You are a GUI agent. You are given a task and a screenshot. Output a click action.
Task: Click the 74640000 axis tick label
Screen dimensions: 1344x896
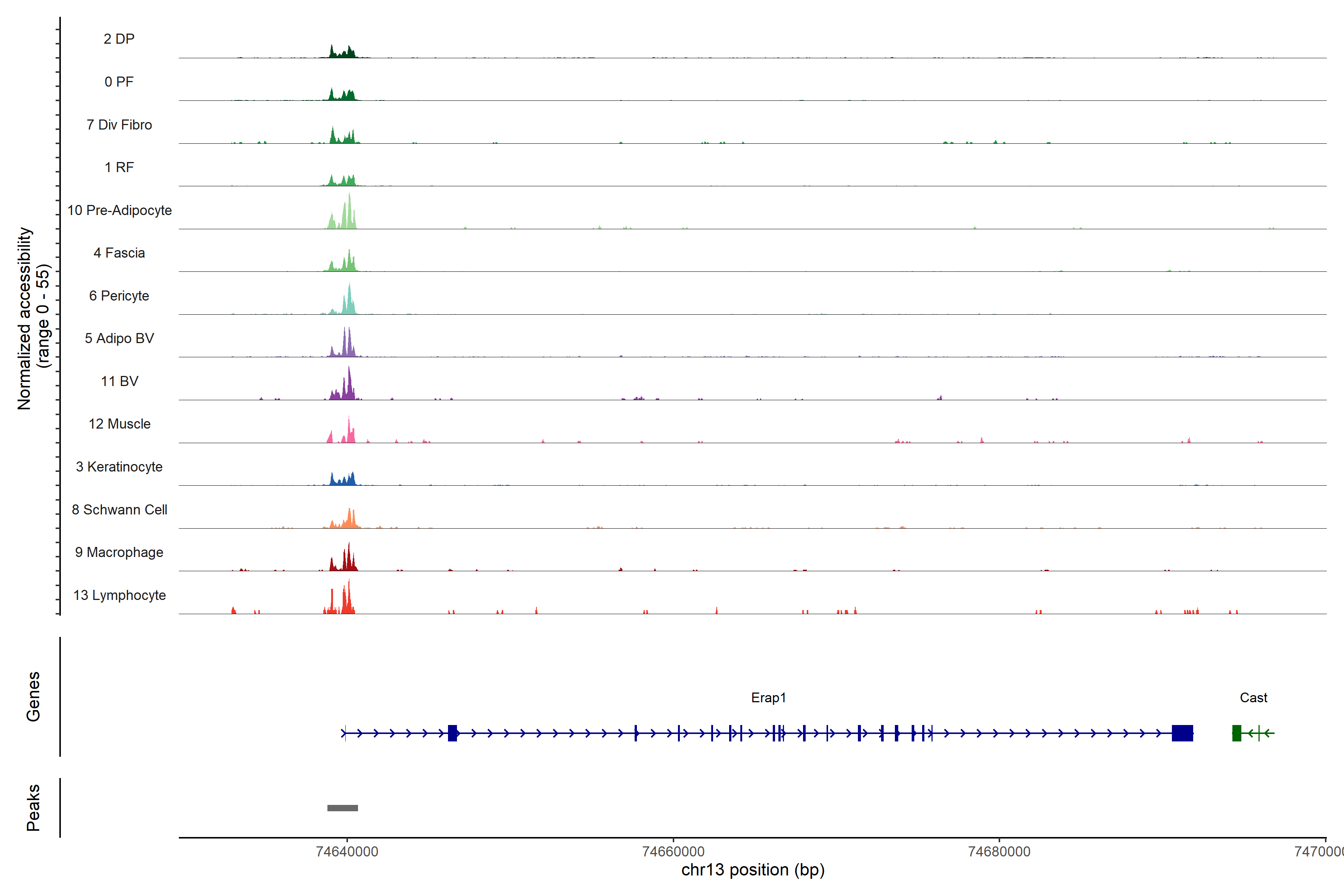347,852
